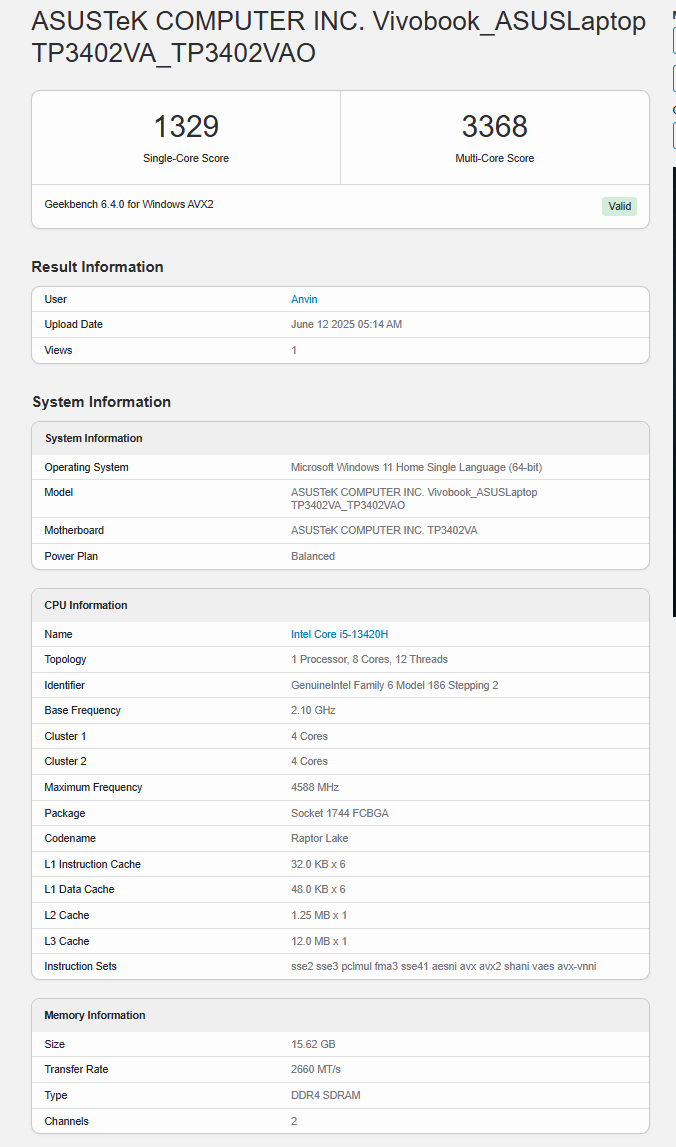Click the Operating System row label
The width and height of the screenshot is (676, 1147).
pos(86,467)
